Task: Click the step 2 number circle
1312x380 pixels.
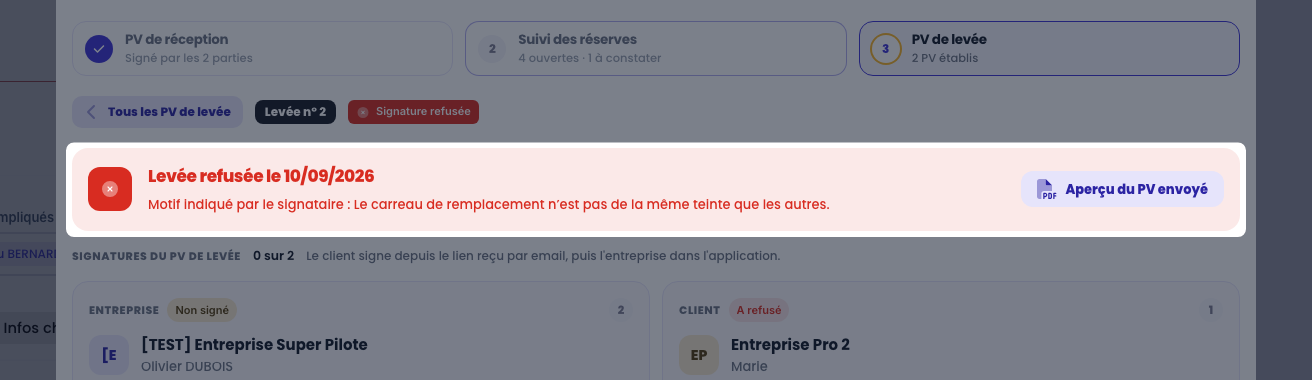Action: [491, 48]
